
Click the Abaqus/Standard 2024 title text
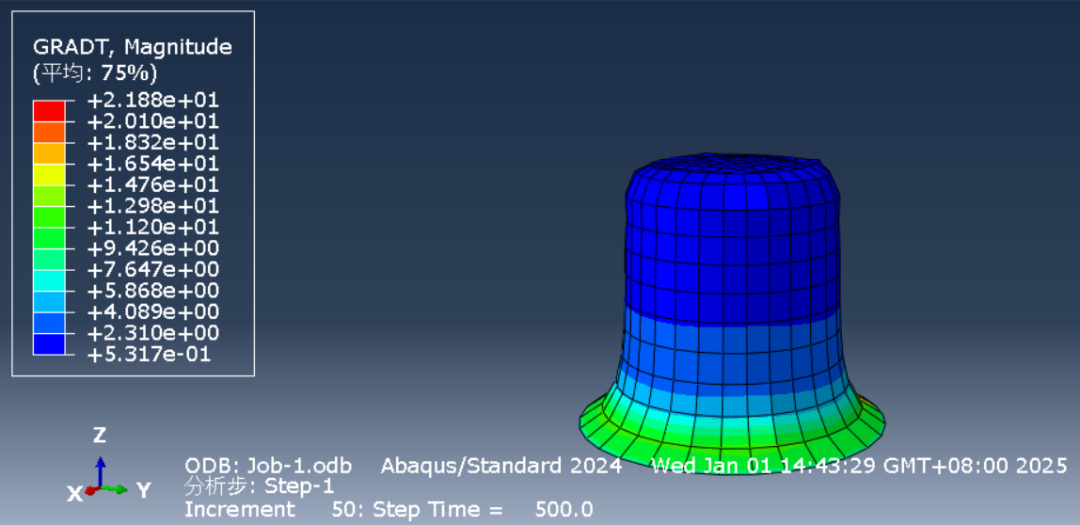(x=501, y=466)
